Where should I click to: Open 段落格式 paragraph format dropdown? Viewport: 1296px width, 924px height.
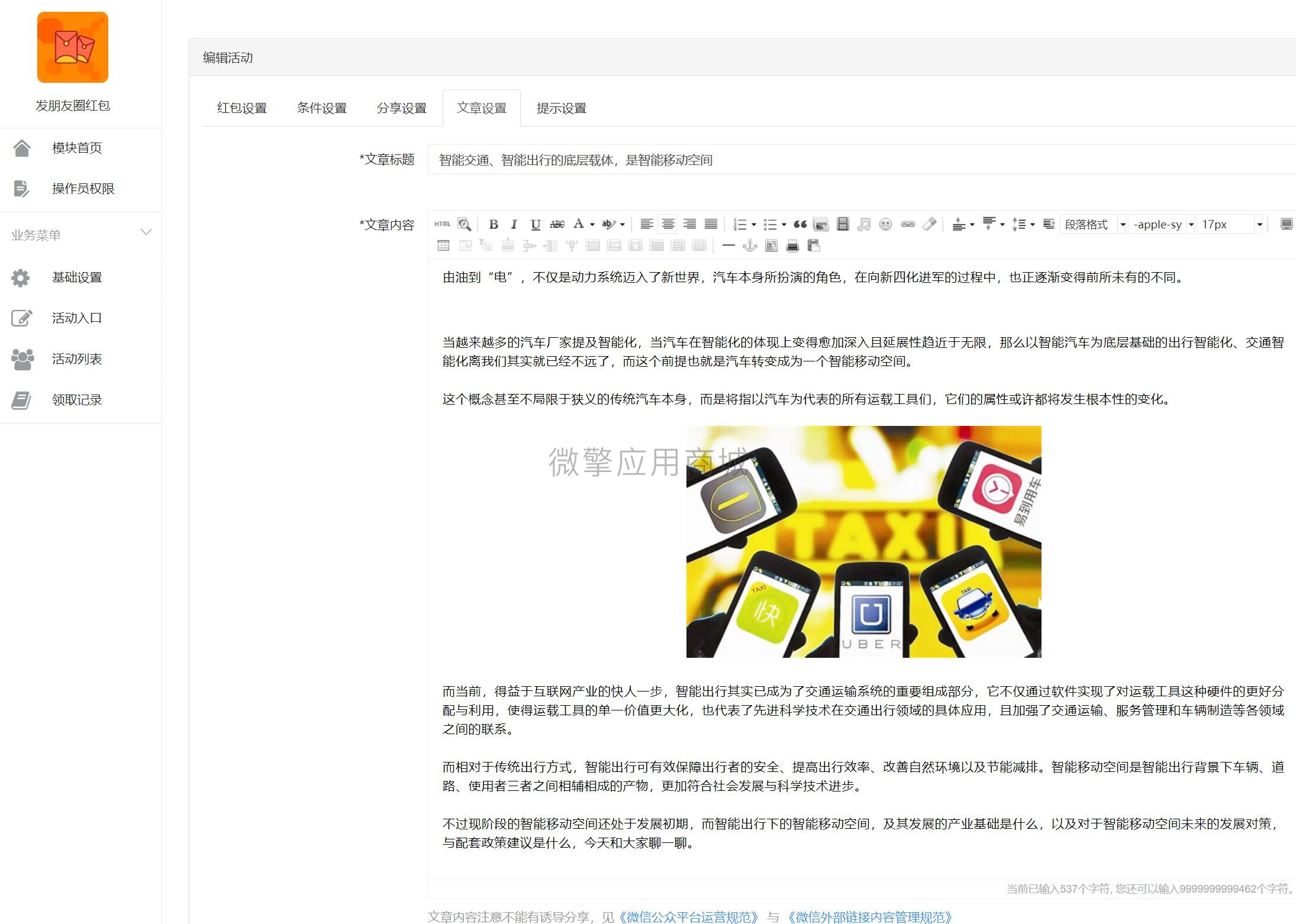pos(1093,224)
